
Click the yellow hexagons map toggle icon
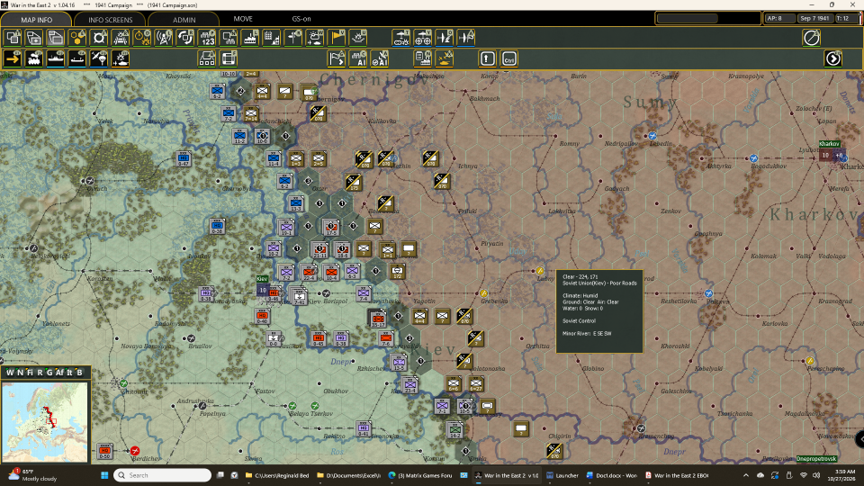pos(77,37)
